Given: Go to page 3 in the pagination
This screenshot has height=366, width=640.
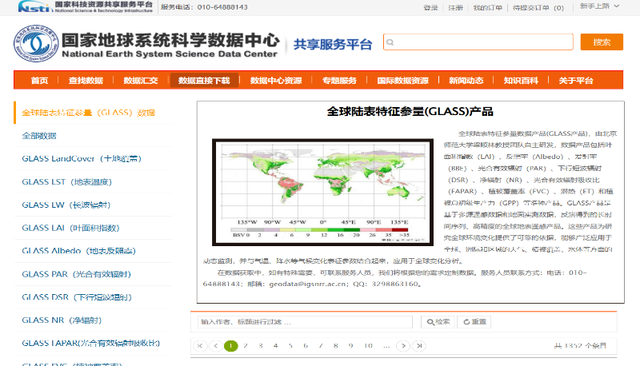Looking at the screenshot, I should pyautogui.click(x=261, y=346).
